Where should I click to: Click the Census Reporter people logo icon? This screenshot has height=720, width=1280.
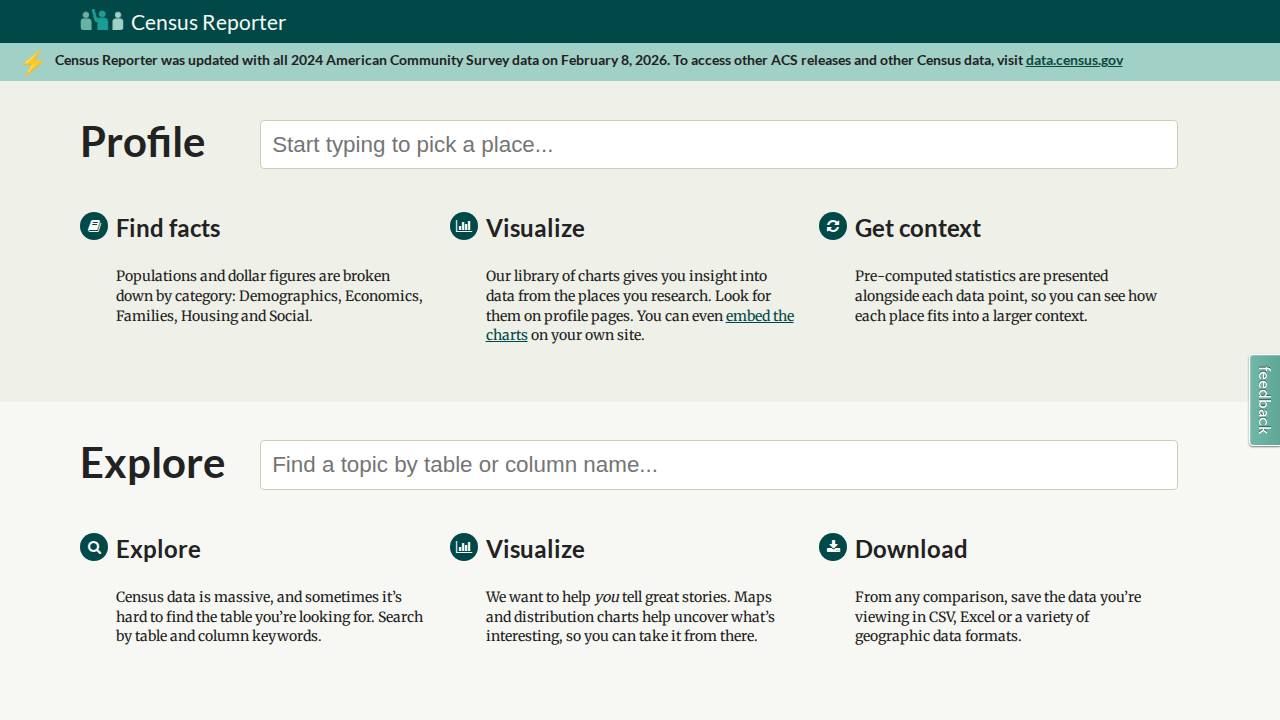pyautogui.click(x=102, y=21)
